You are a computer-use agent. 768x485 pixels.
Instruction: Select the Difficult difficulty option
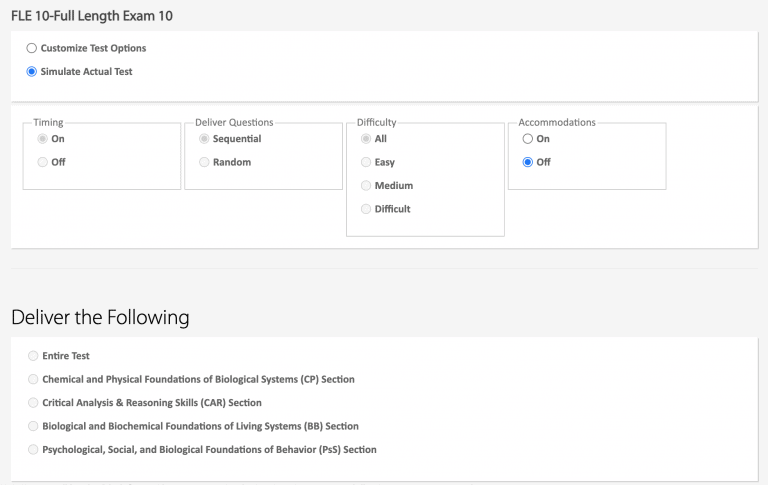click(366, 209)
